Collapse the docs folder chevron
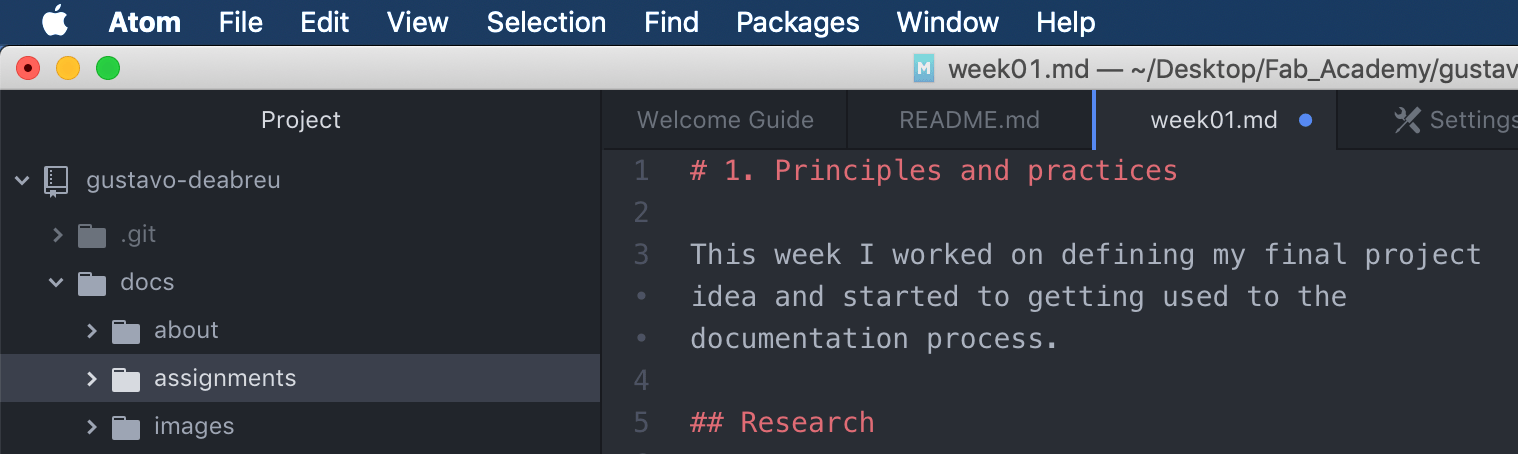Screen dimensions: 1518x454 click(56, 283)
